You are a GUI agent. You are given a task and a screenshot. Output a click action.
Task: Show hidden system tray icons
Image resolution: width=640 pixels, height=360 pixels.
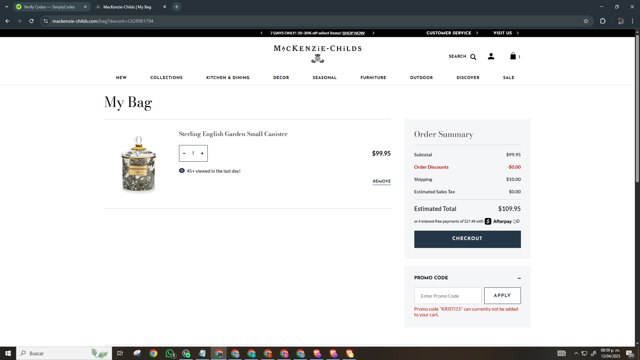pos(576,353)
